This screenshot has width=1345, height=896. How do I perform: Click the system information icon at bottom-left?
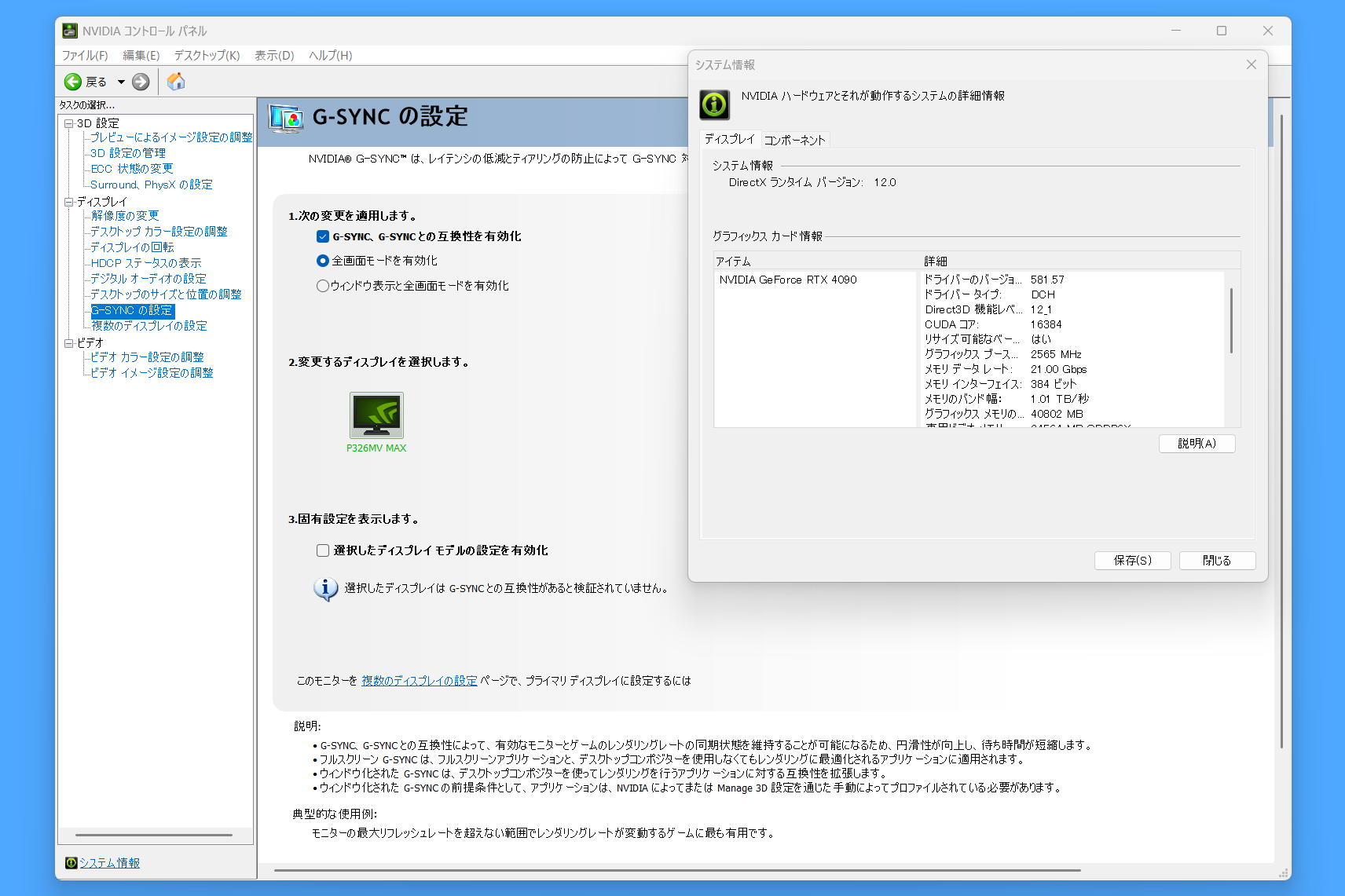71,863
